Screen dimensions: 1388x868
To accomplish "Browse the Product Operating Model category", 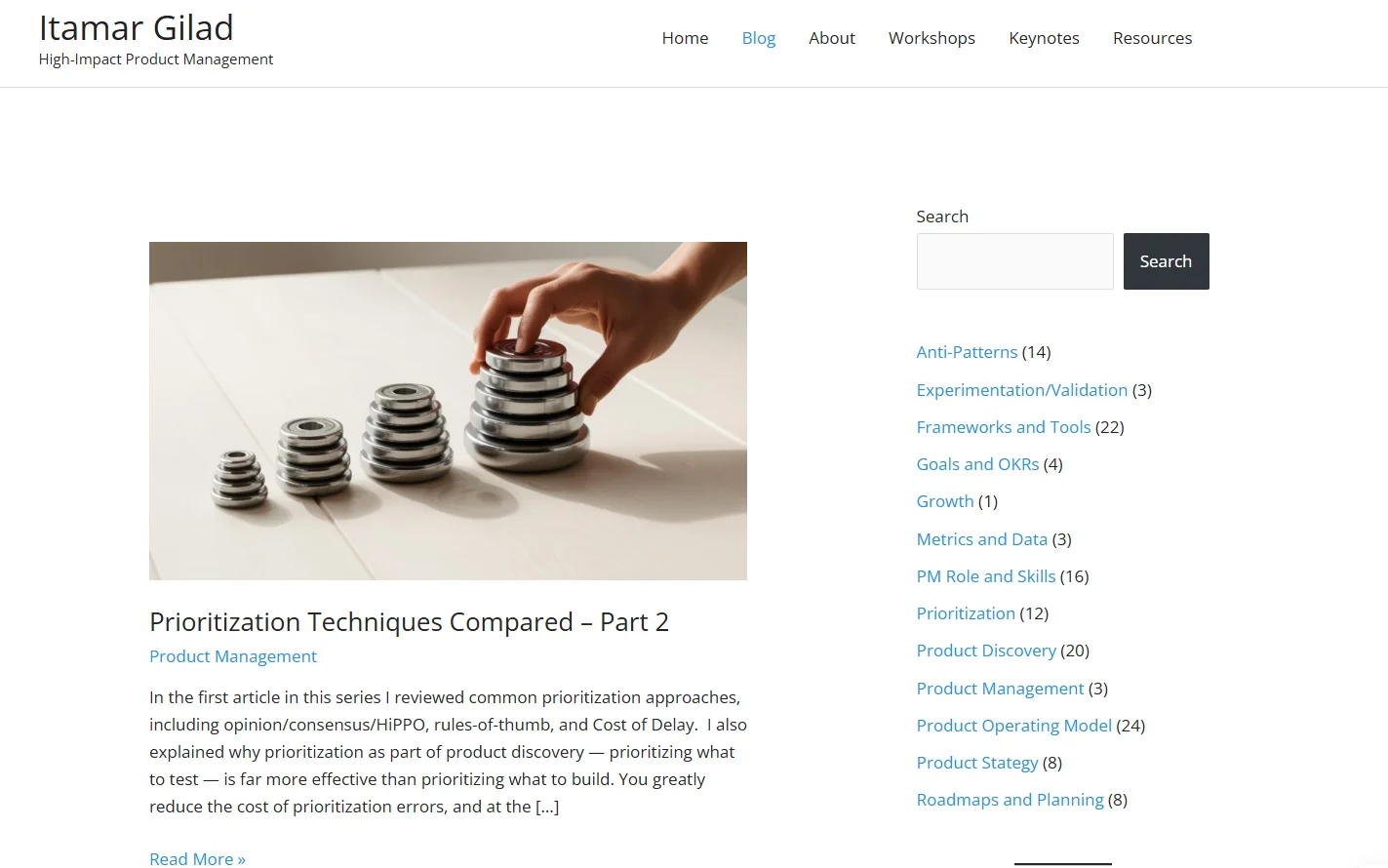I will (1013, 726).
